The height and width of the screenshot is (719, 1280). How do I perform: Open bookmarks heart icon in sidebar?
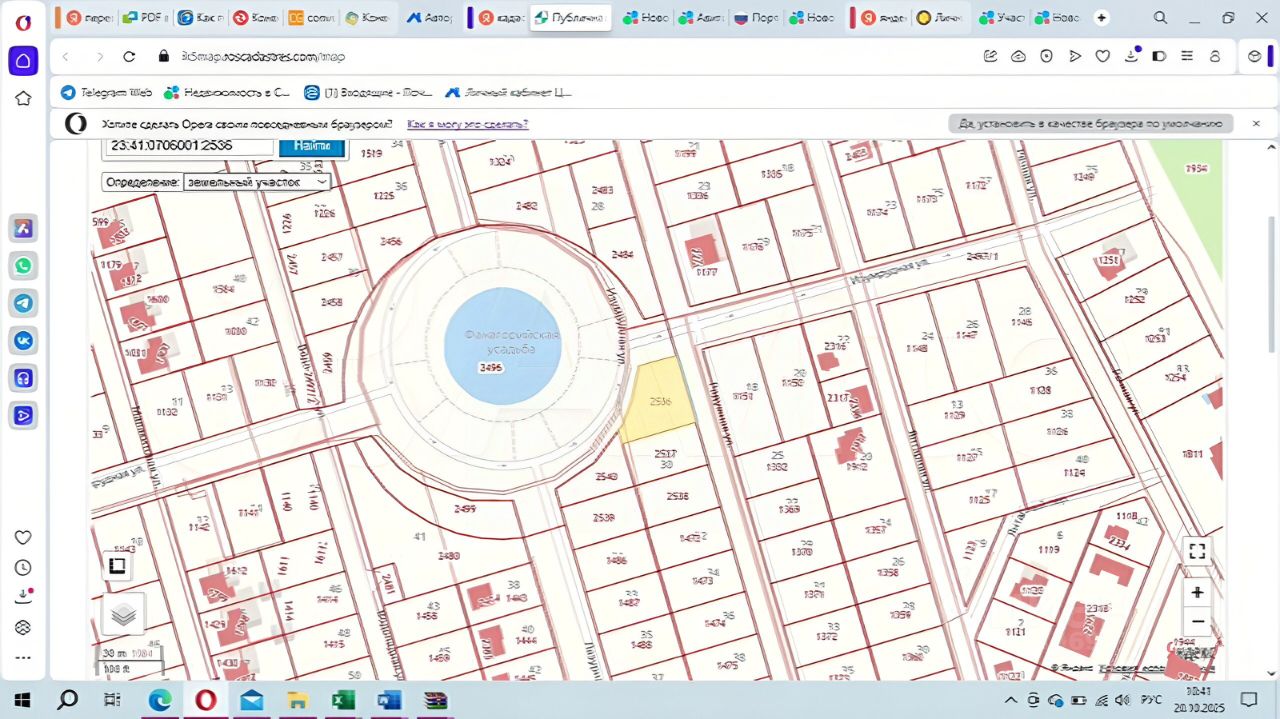(x=23, y=537)
